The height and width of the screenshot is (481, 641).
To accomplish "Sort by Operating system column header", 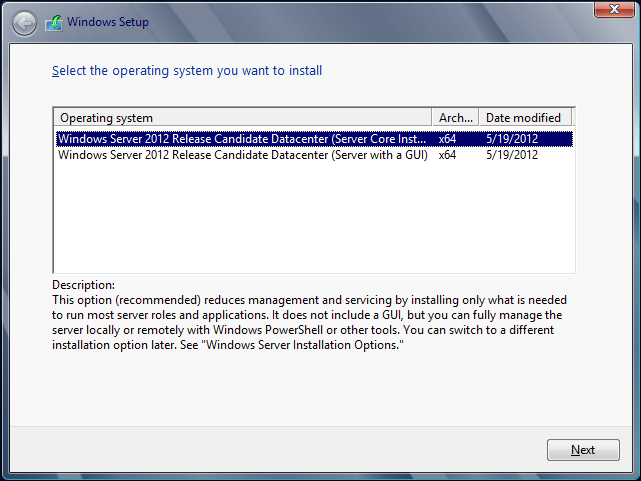I will (242, 118).
